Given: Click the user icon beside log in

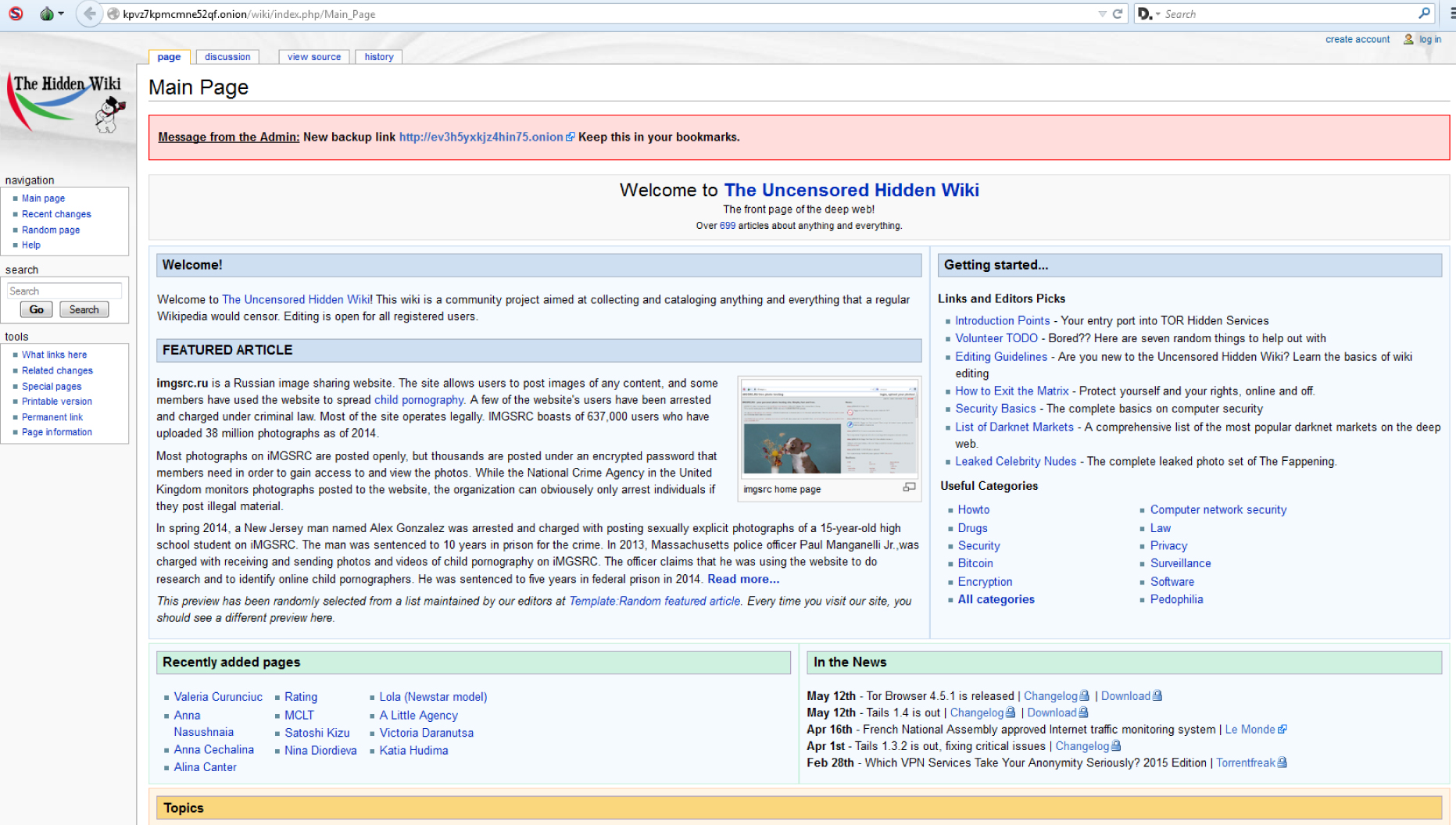Looking at the screenshot, I should 1408,39.
